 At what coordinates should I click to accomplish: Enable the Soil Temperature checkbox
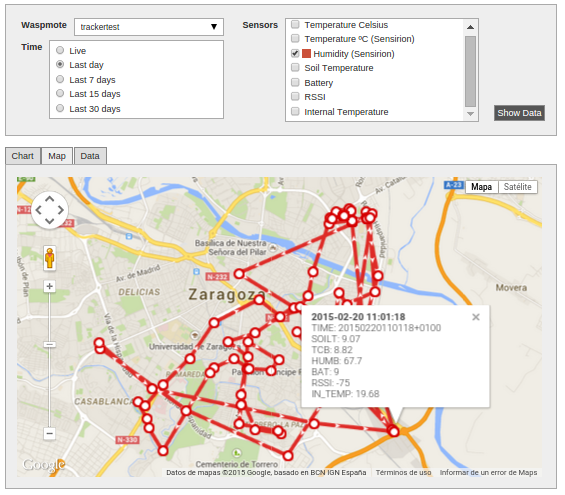click(295, 67)
